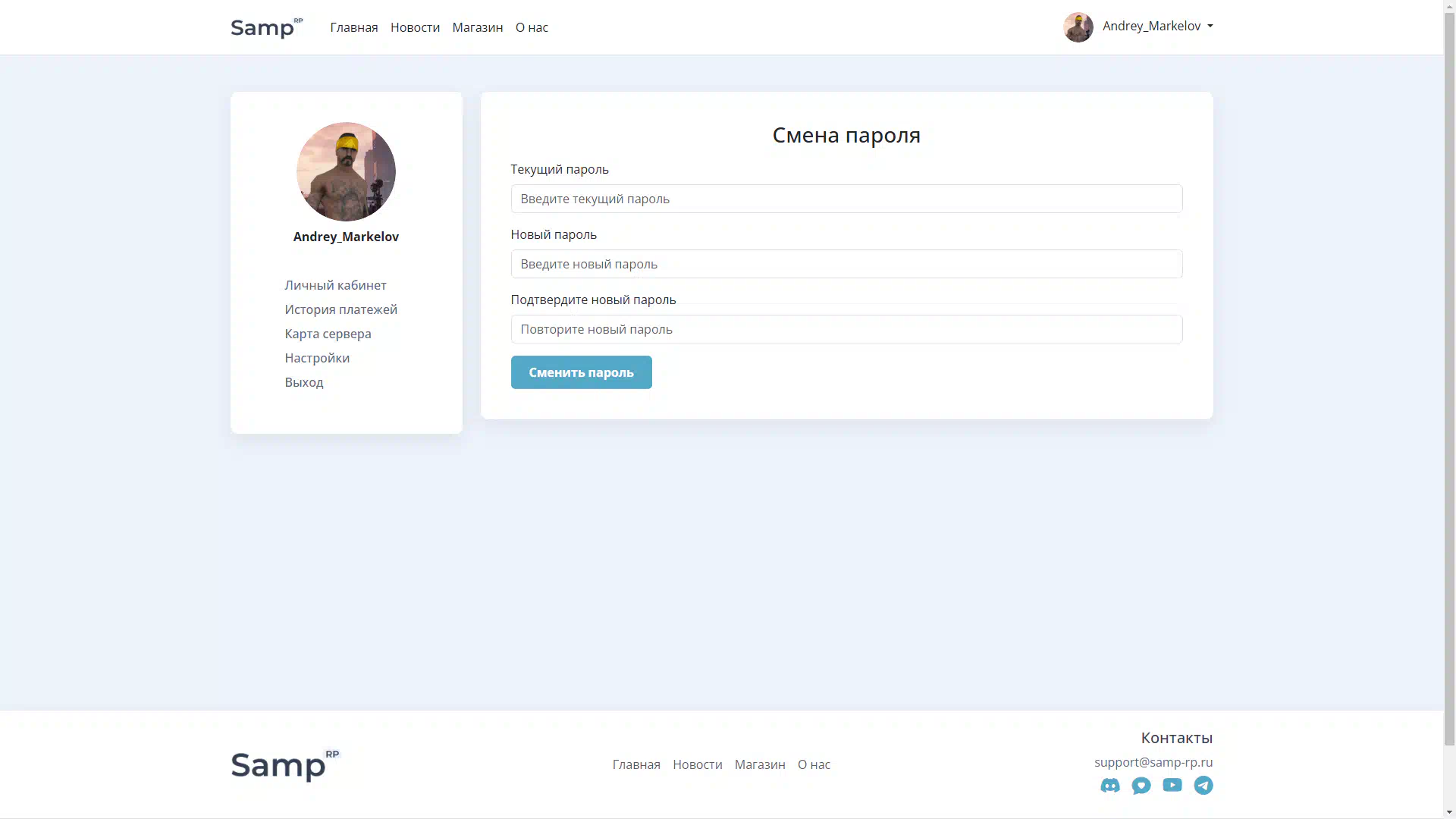Click О нас link in footer
The width and height of the screenshot is (1456, 819).
[814, 764]
